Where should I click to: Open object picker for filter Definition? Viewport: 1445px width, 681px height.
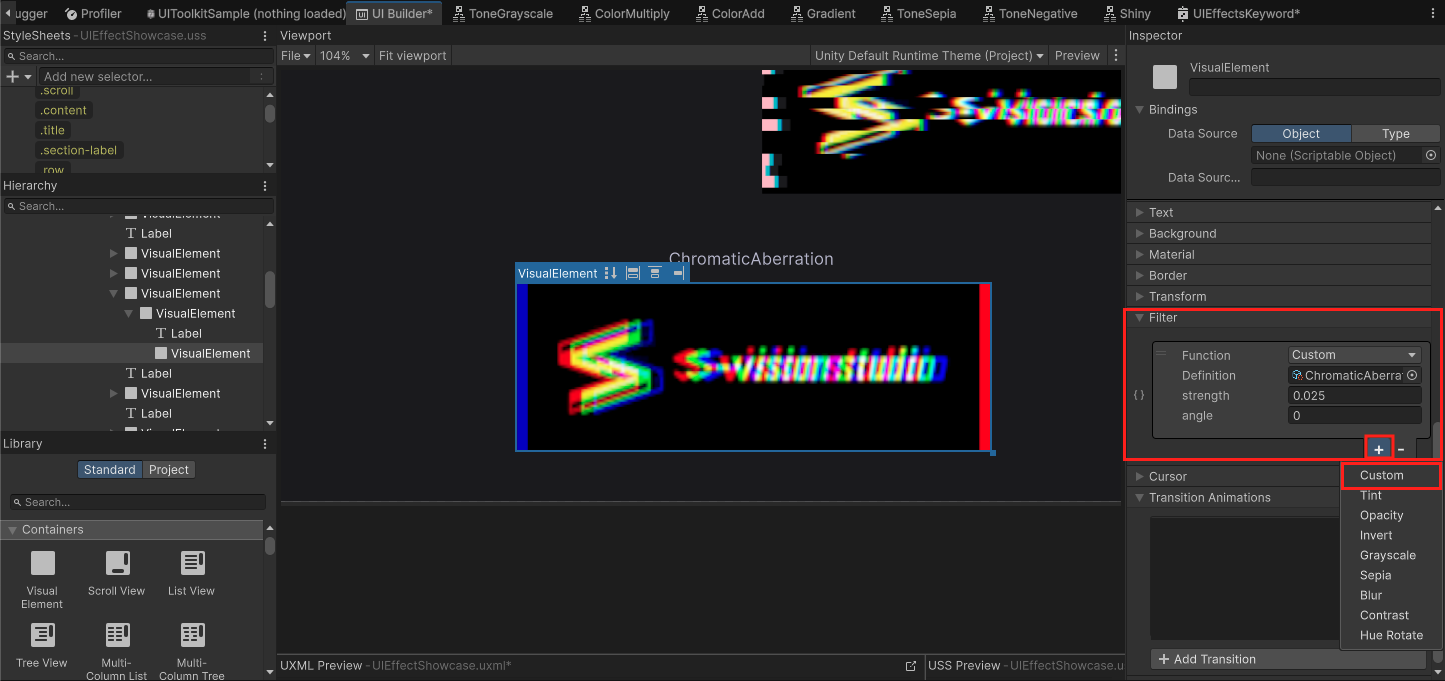pos(1412,375)
